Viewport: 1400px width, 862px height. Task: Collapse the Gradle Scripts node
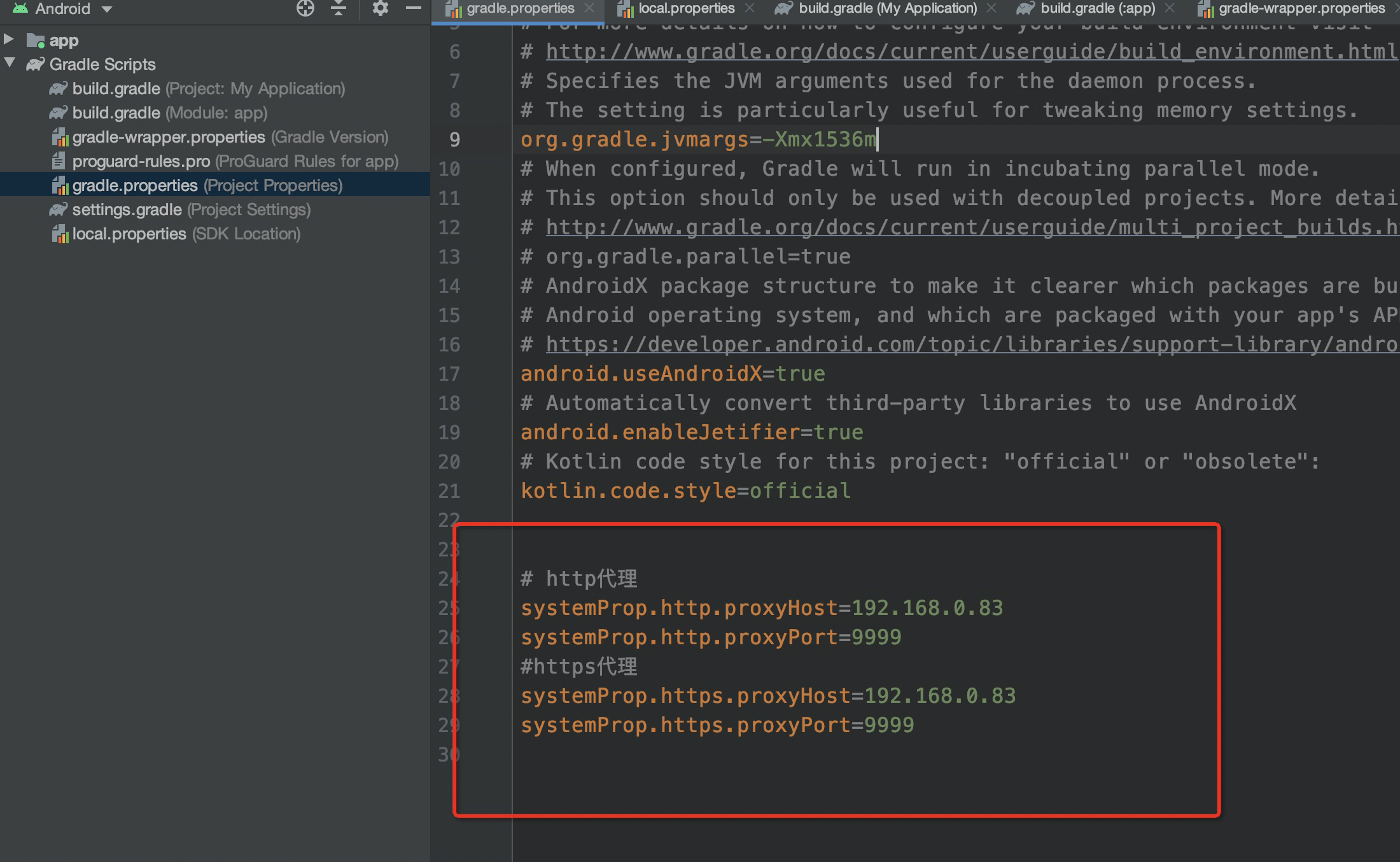click(x=10, y=63)
